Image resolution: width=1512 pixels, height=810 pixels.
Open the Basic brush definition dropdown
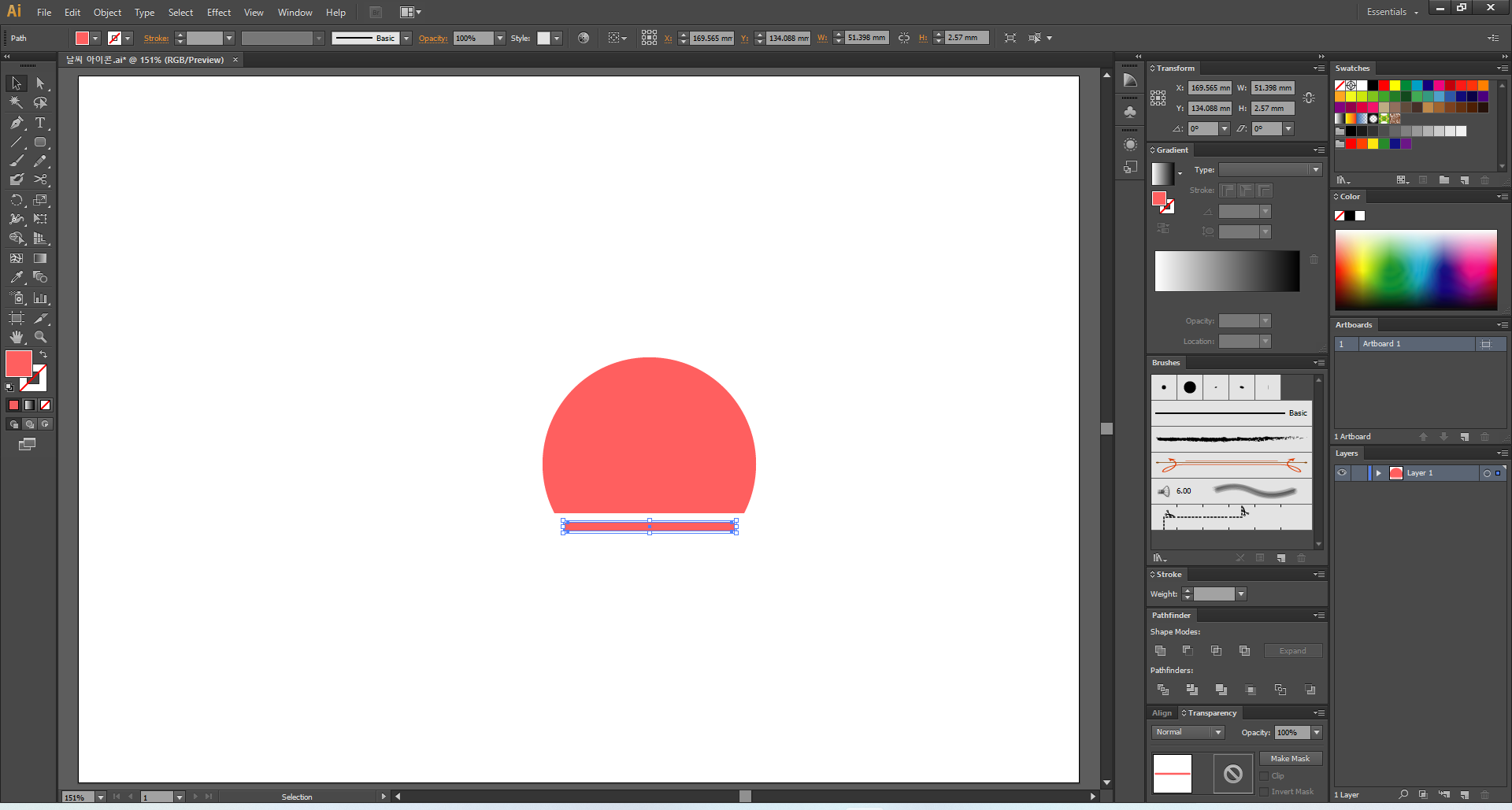406,39
